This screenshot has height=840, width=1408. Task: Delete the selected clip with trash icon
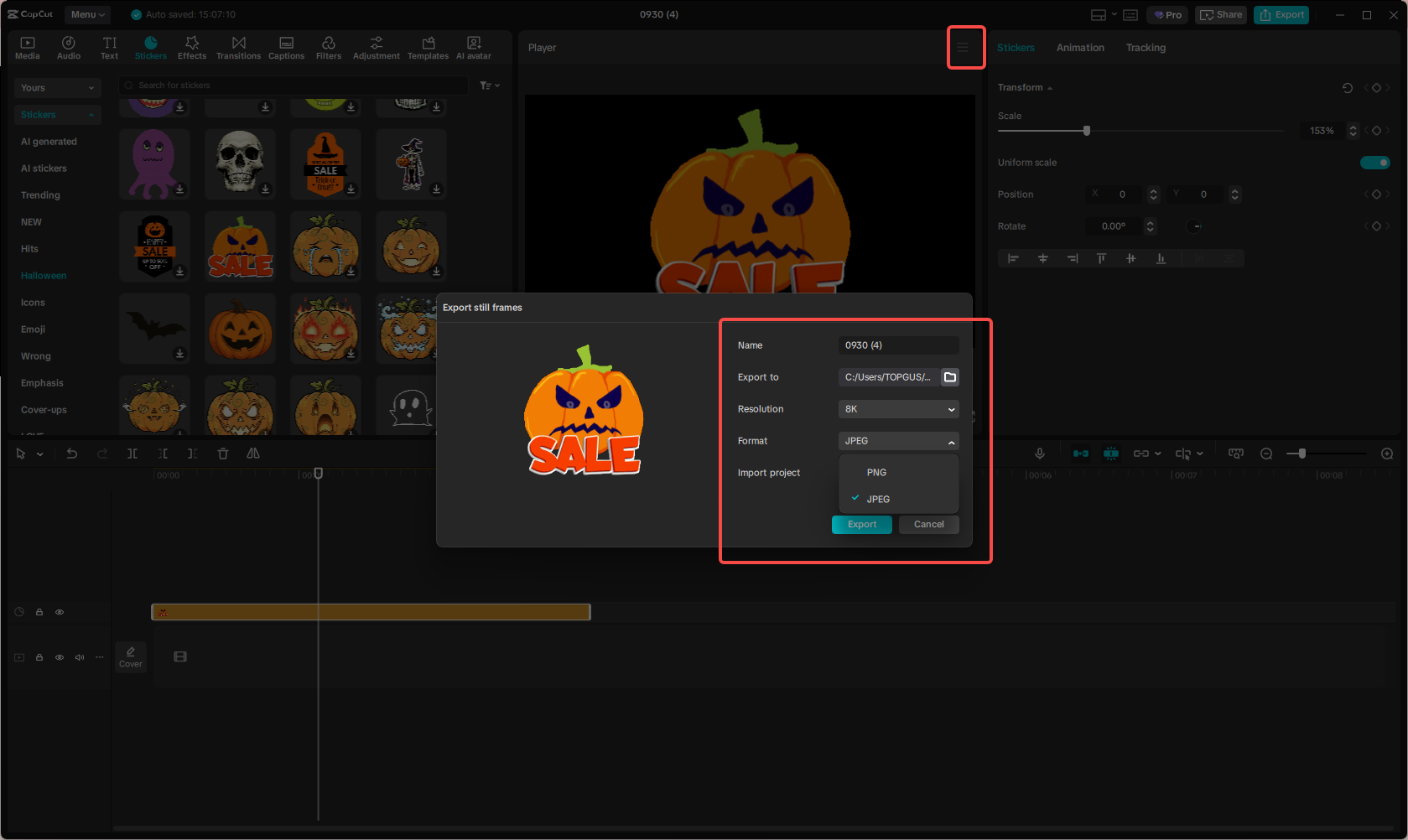pos(223,454)
